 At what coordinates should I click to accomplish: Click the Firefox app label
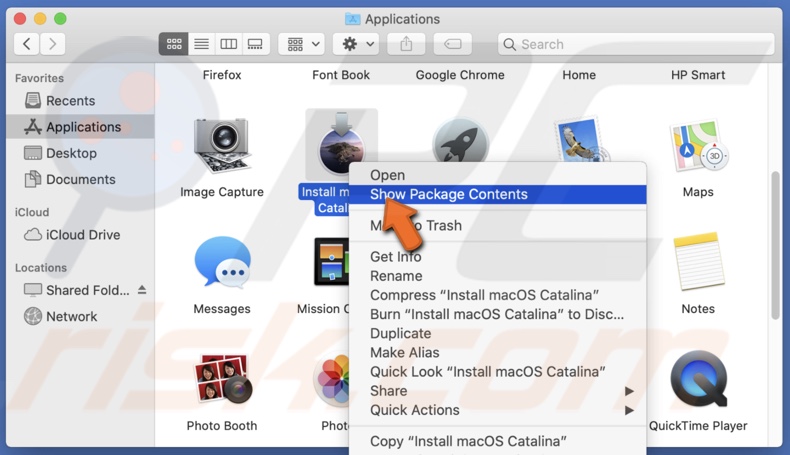pos(222,75)
